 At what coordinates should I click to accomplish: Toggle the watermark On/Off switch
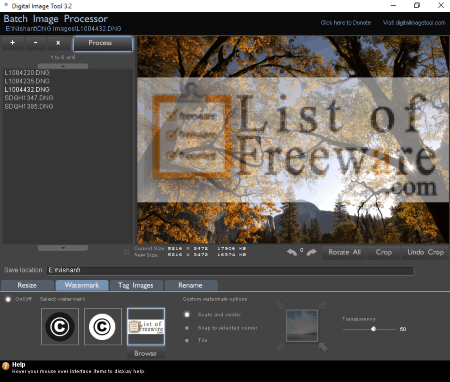pos(8,299)
